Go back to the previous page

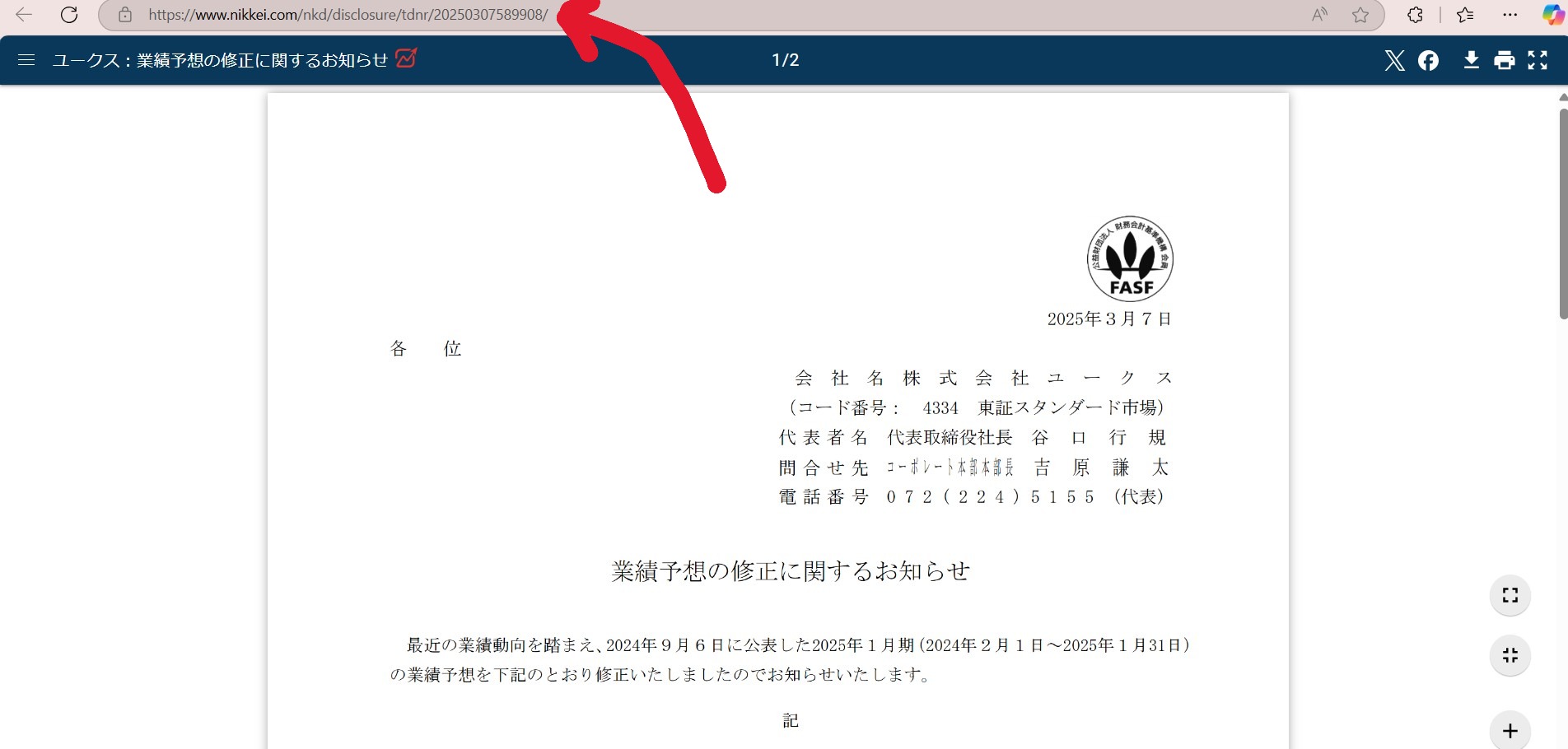click(24, 15)
